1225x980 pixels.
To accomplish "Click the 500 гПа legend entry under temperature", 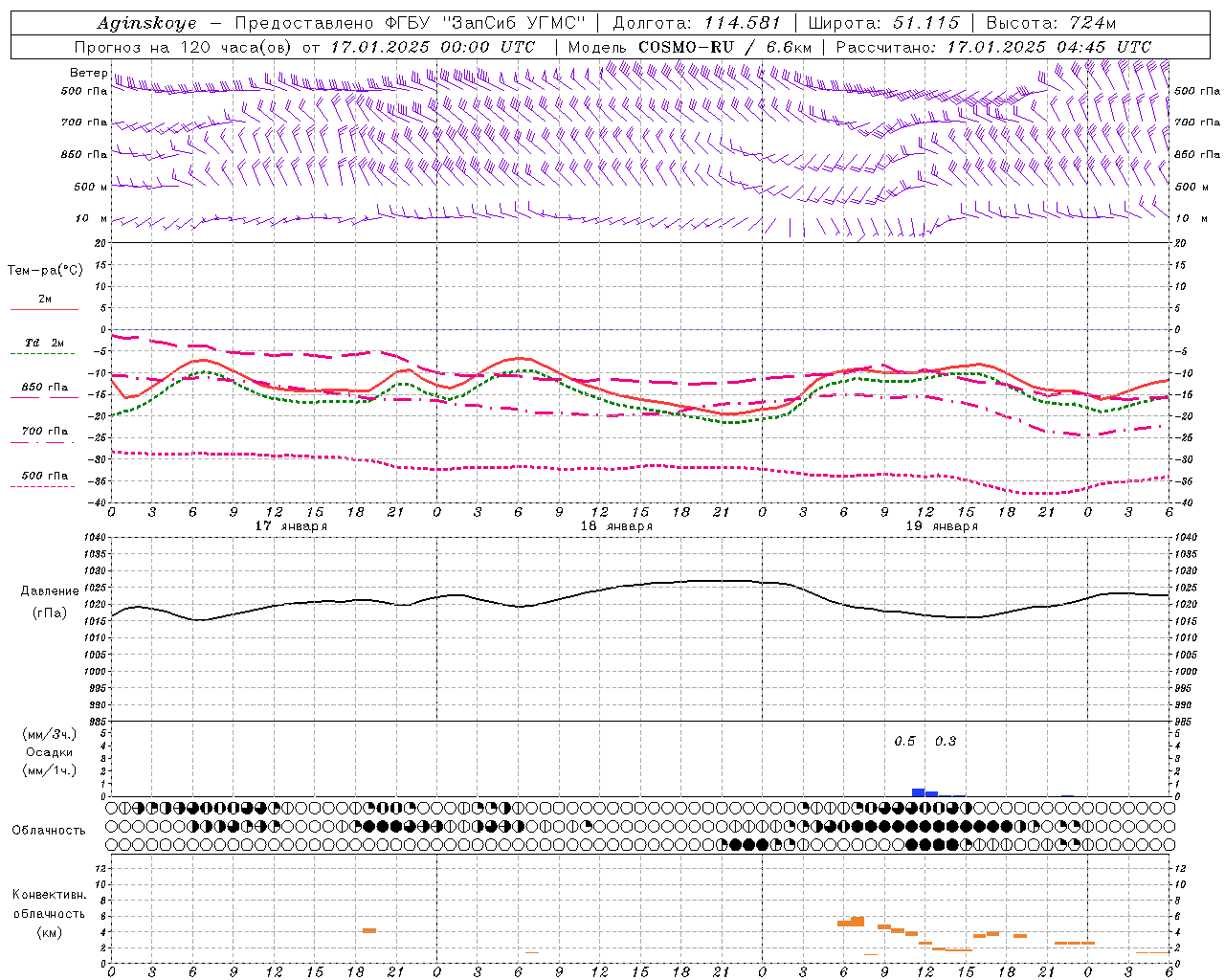I will pos(45,476).
